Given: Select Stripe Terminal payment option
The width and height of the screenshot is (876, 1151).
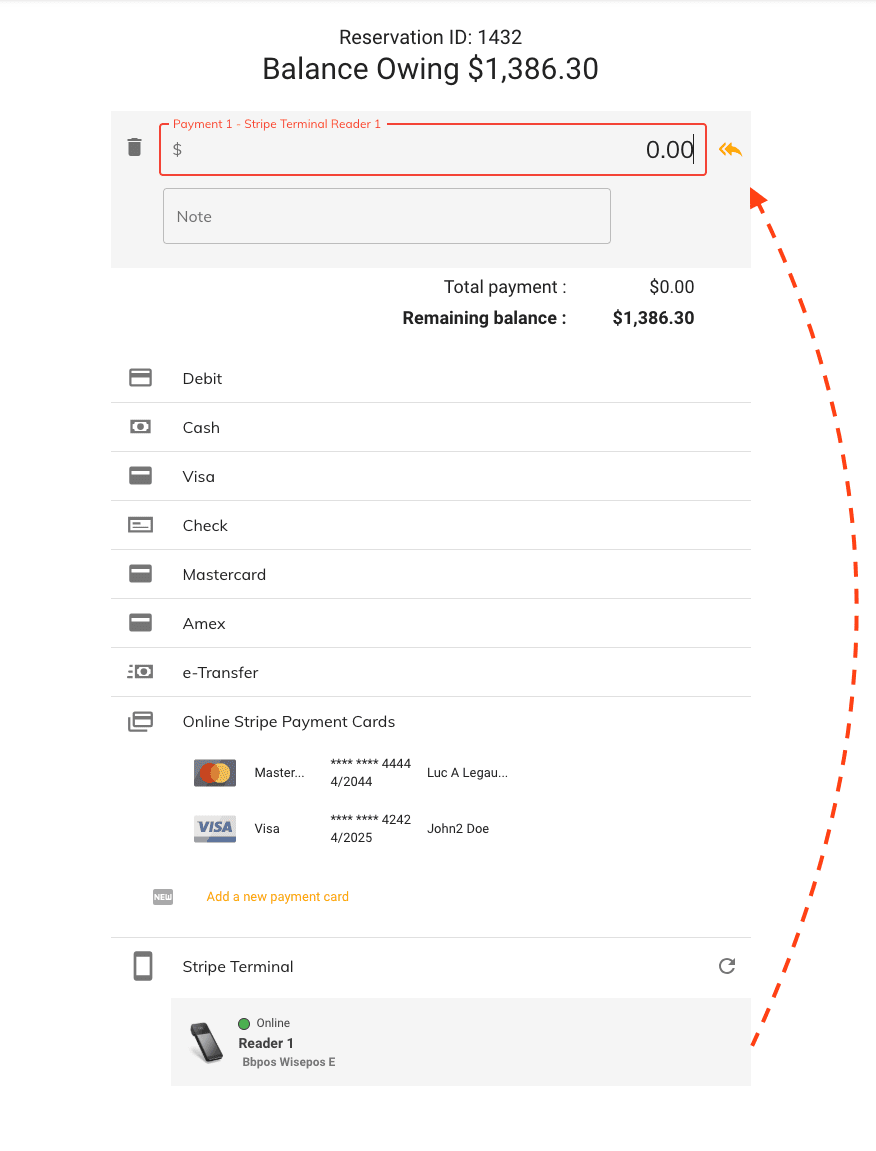Looking at the screenshot, I should [431, 967].
